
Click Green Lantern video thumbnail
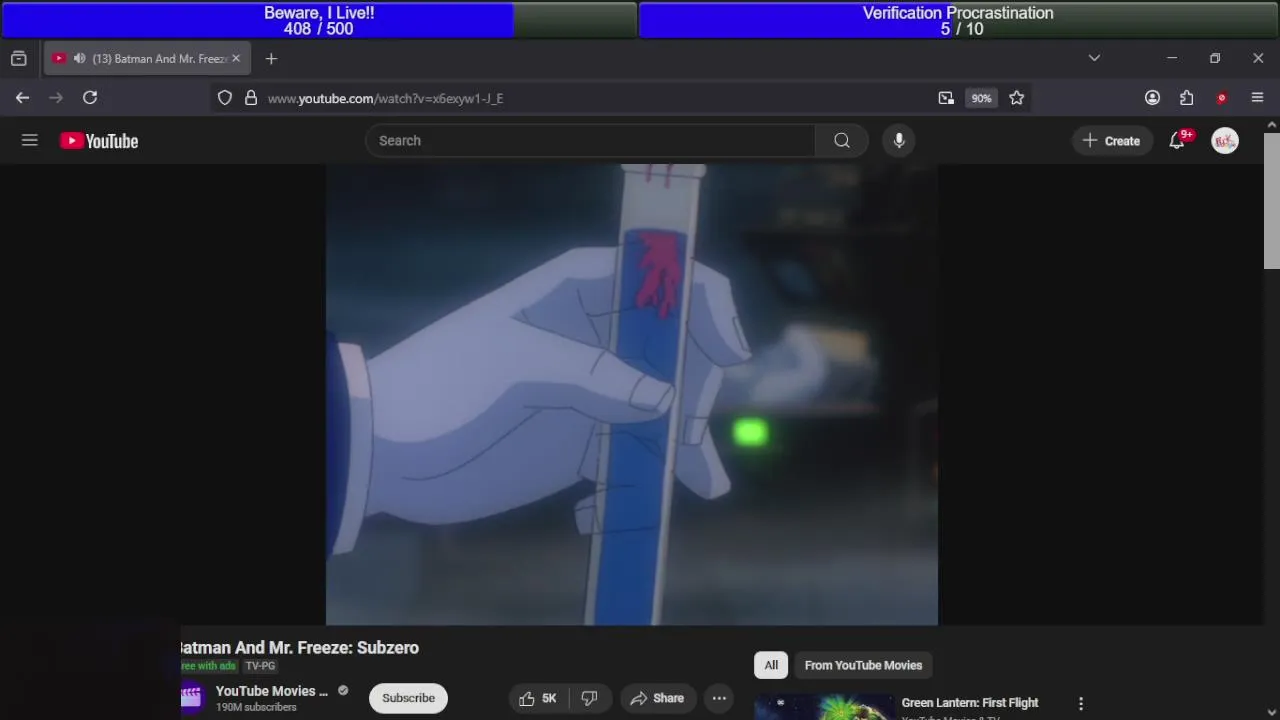pos(823,707)
